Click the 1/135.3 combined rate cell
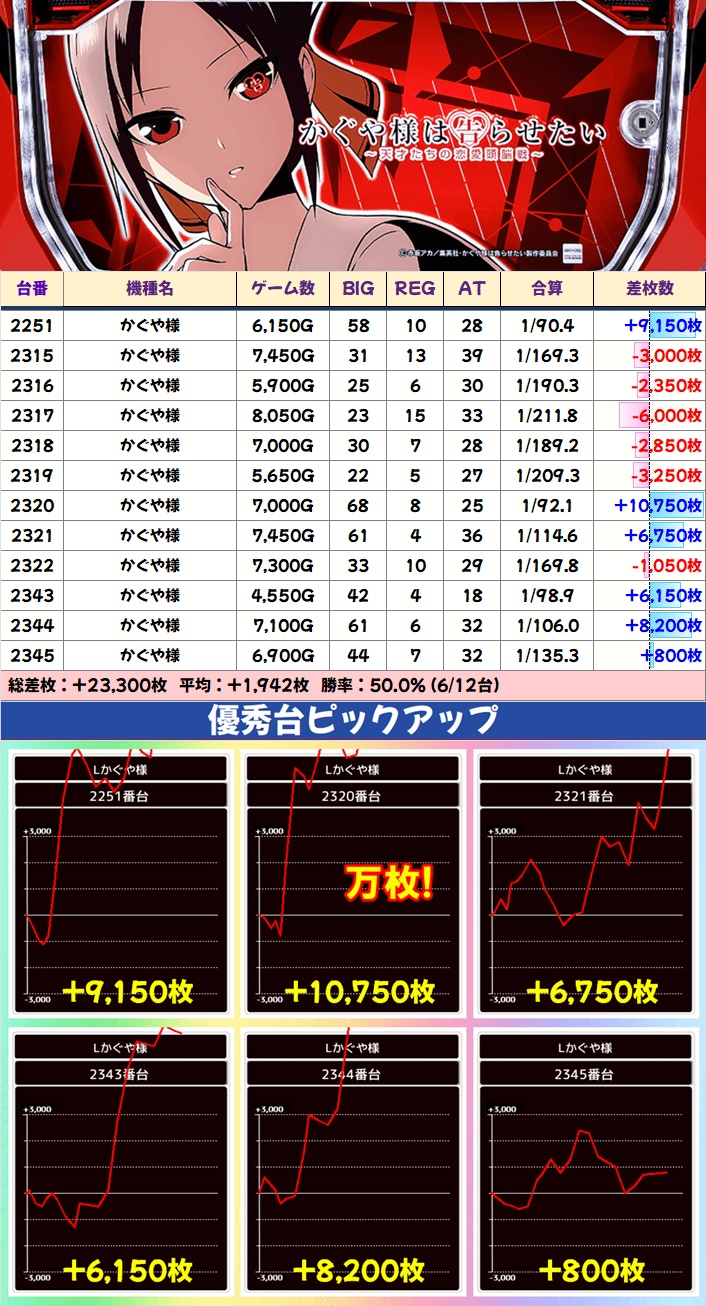Screen dimensions: 706x1306 [x=547, y=655]
